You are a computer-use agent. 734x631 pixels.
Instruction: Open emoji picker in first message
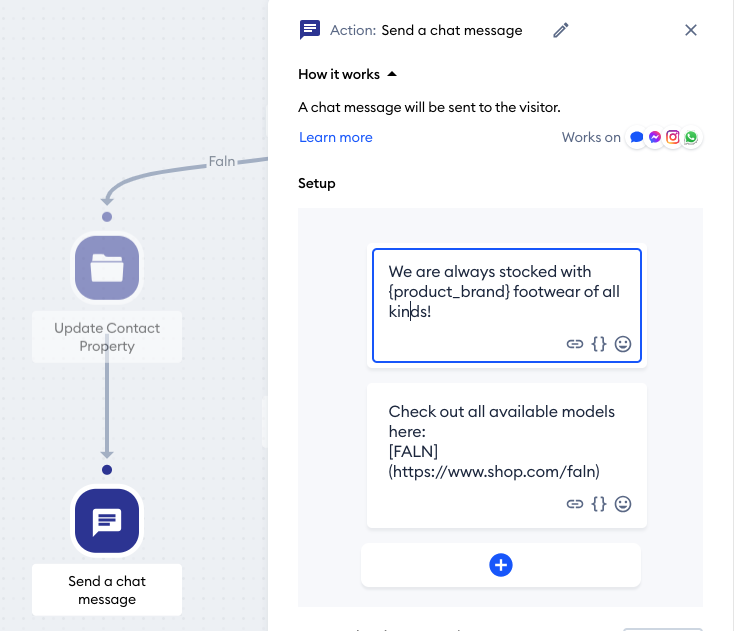623,344
